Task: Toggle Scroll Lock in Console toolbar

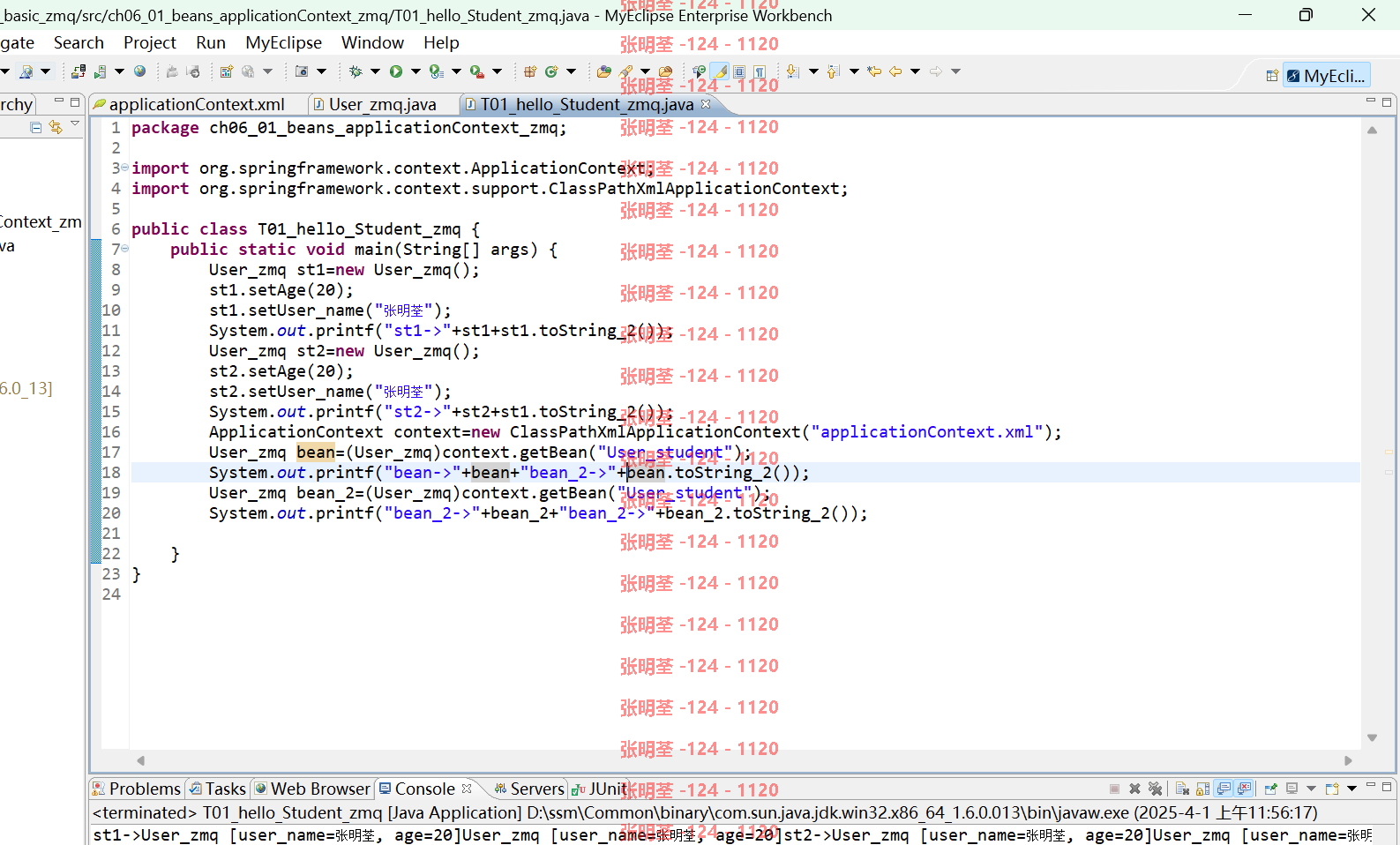Action: coord(1202,789)
